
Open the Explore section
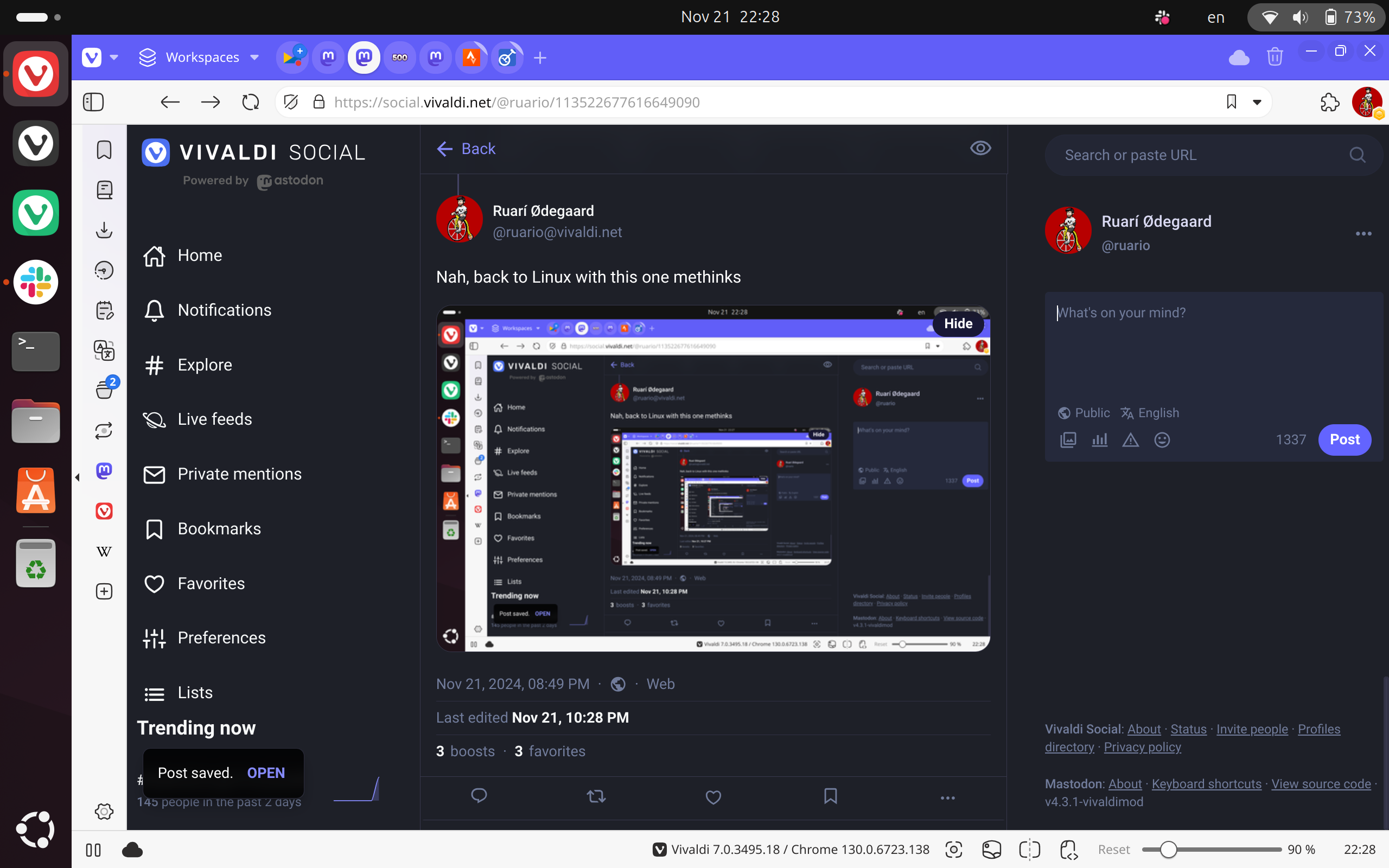[x=188, y=365]
